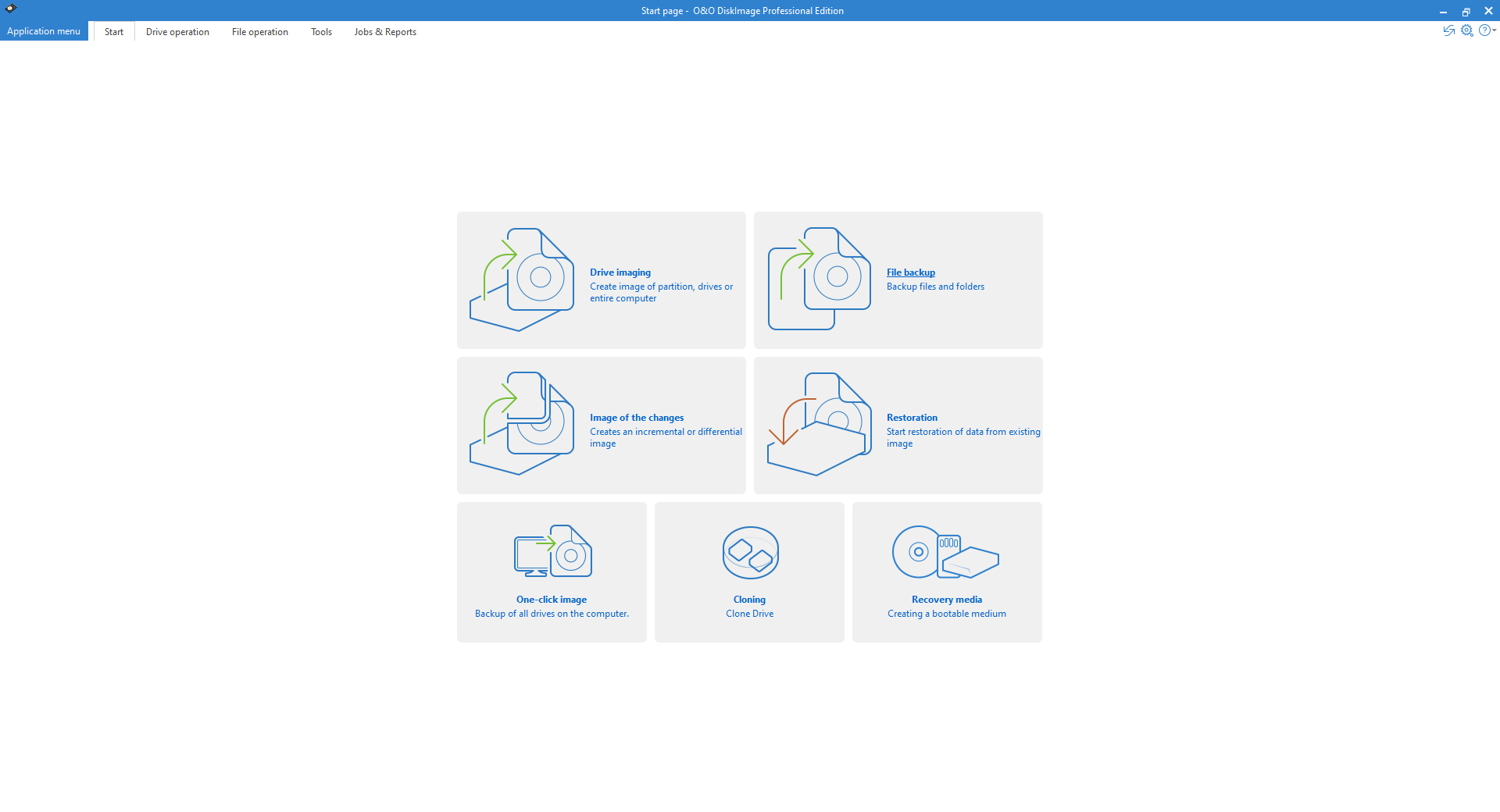Click the One-click image monitor icon
The image size is (1500, 812).
coord(552,551)
